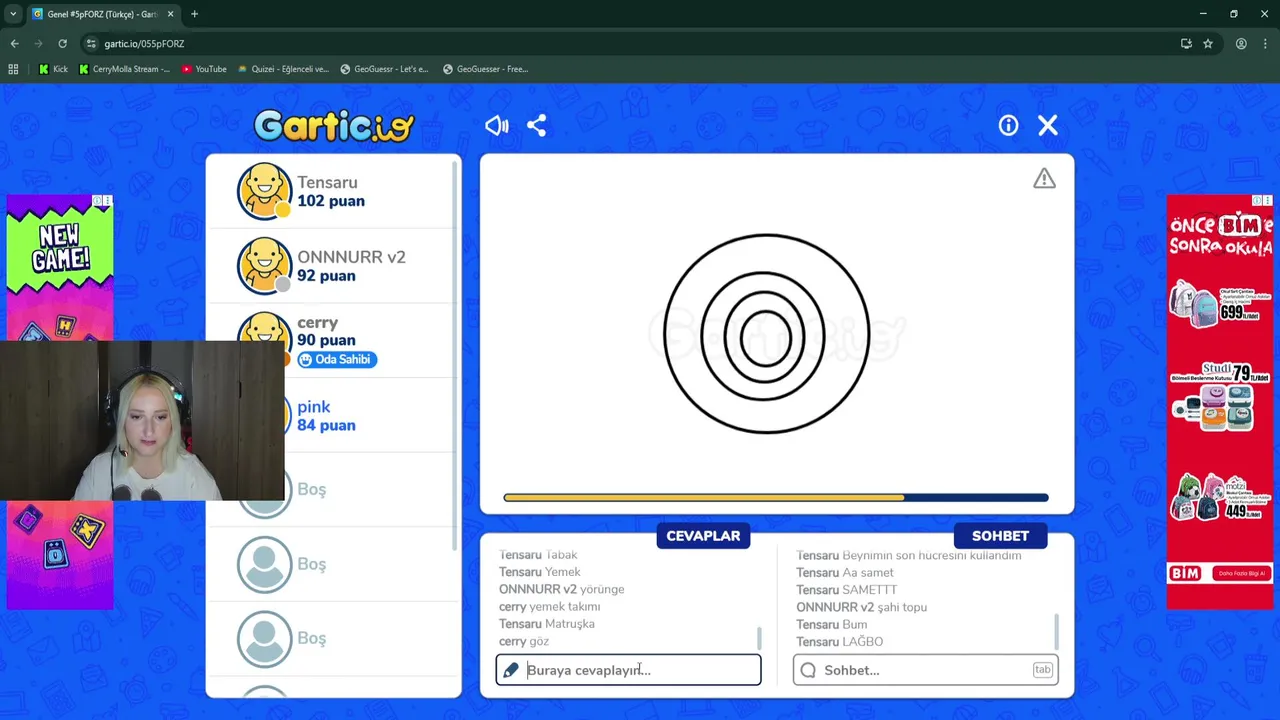Click player name pink
Viewport: 1280px width, 720px height.
(x=313, y=407)
